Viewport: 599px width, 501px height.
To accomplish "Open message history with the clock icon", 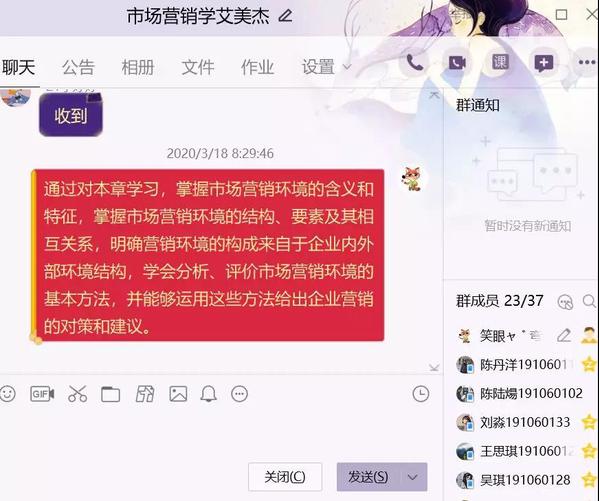I will [x=421, y=394].
